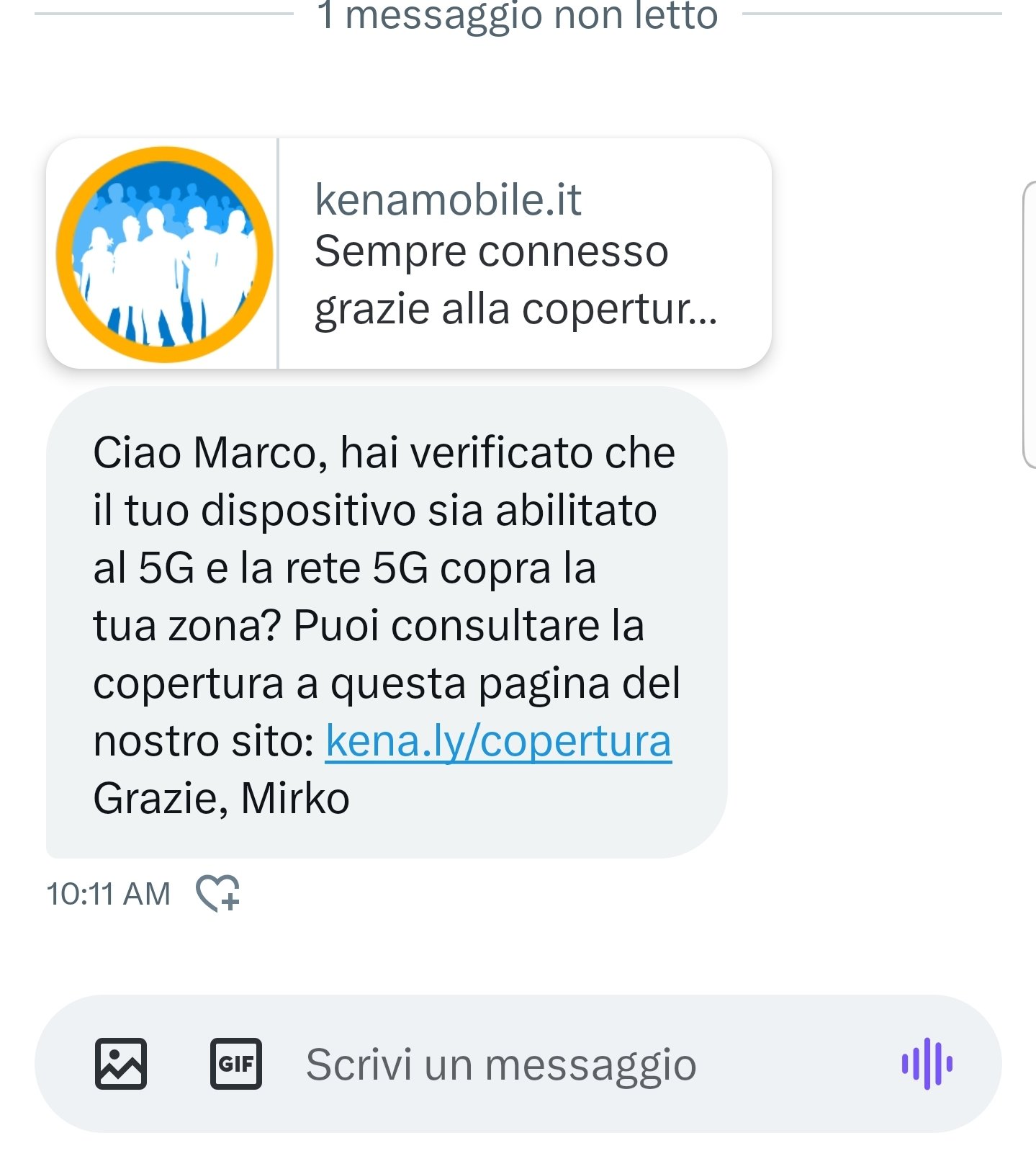Tap 'copertura a questa pagina del' line
This screenshot has width=1036, height=1156.
pyautogui.click(x=387, y=684)
